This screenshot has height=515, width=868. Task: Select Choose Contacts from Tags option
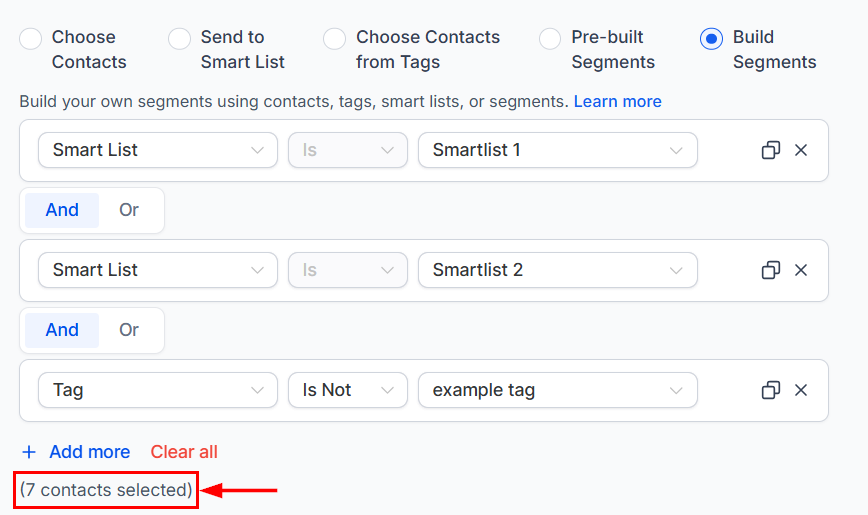pyautogui.click(x=334, y=39)
